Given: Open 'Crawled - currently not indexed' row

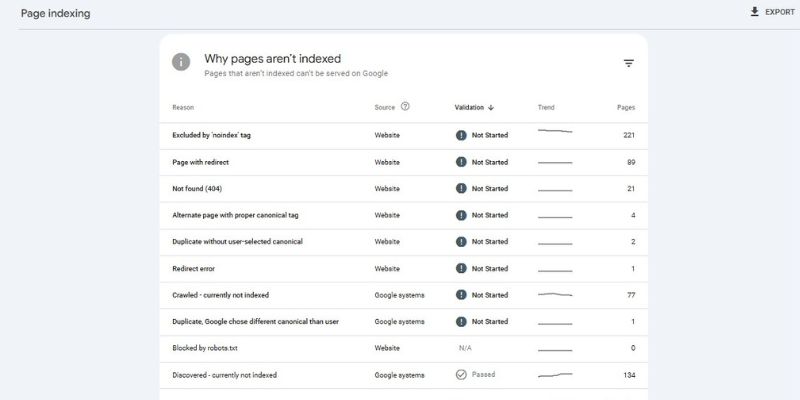Looking at the screenshot, I should [220, 295].
